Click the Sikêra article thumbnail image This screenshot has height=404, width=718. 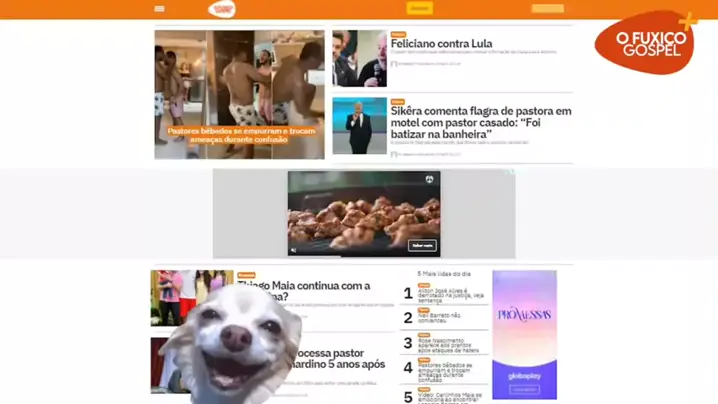[x=359, y=126]
